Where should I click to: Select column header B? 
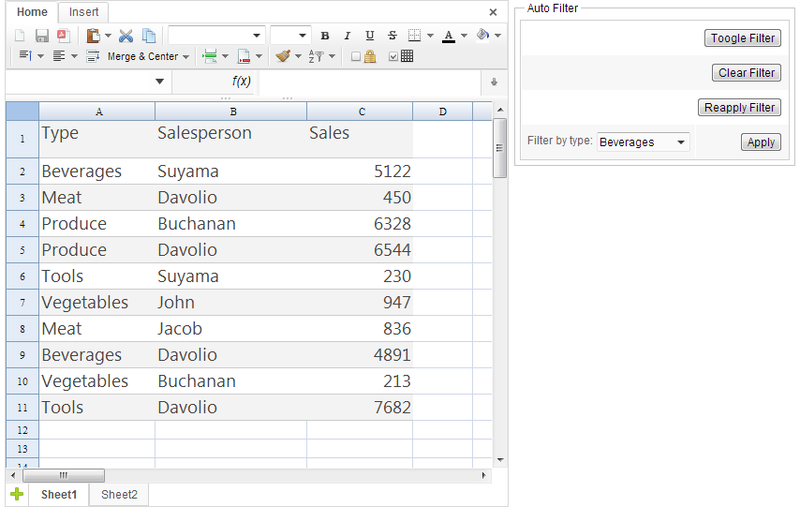click(232, 111)
